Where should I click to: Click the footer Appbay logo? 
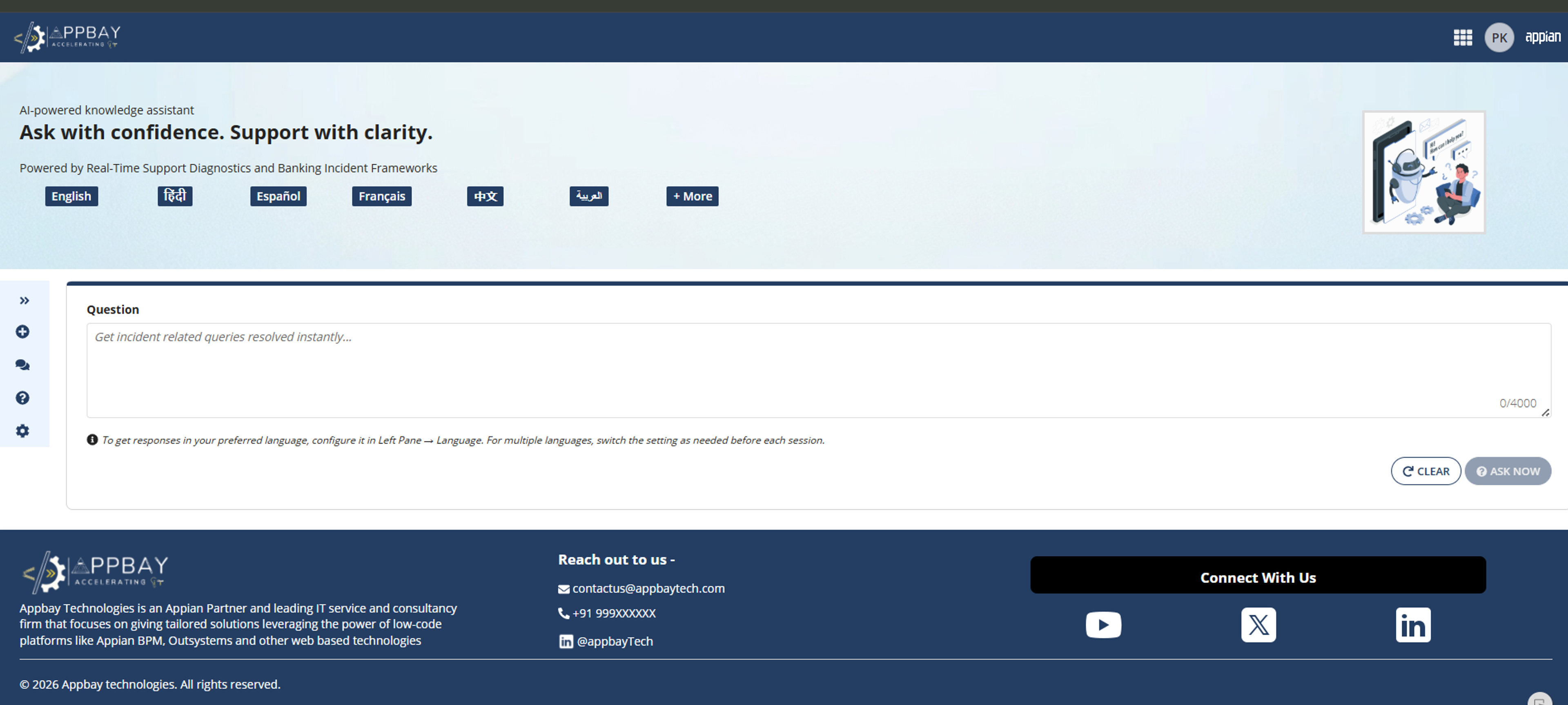(x=95, y=572)
